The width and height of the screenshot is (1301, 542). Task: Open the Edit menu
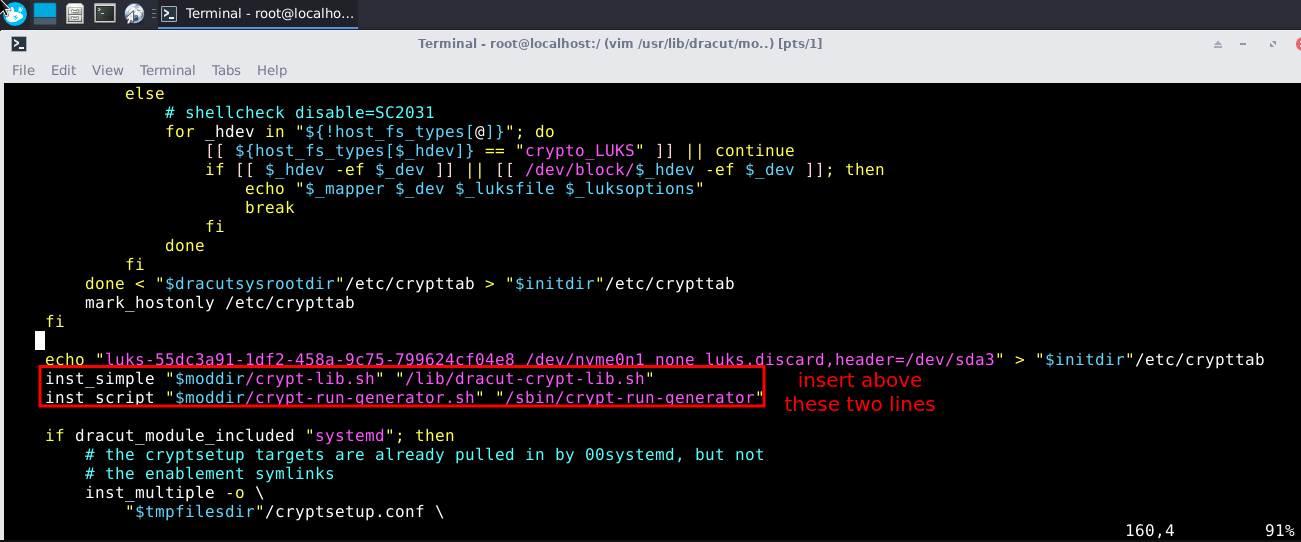click(x=63, y=70)
